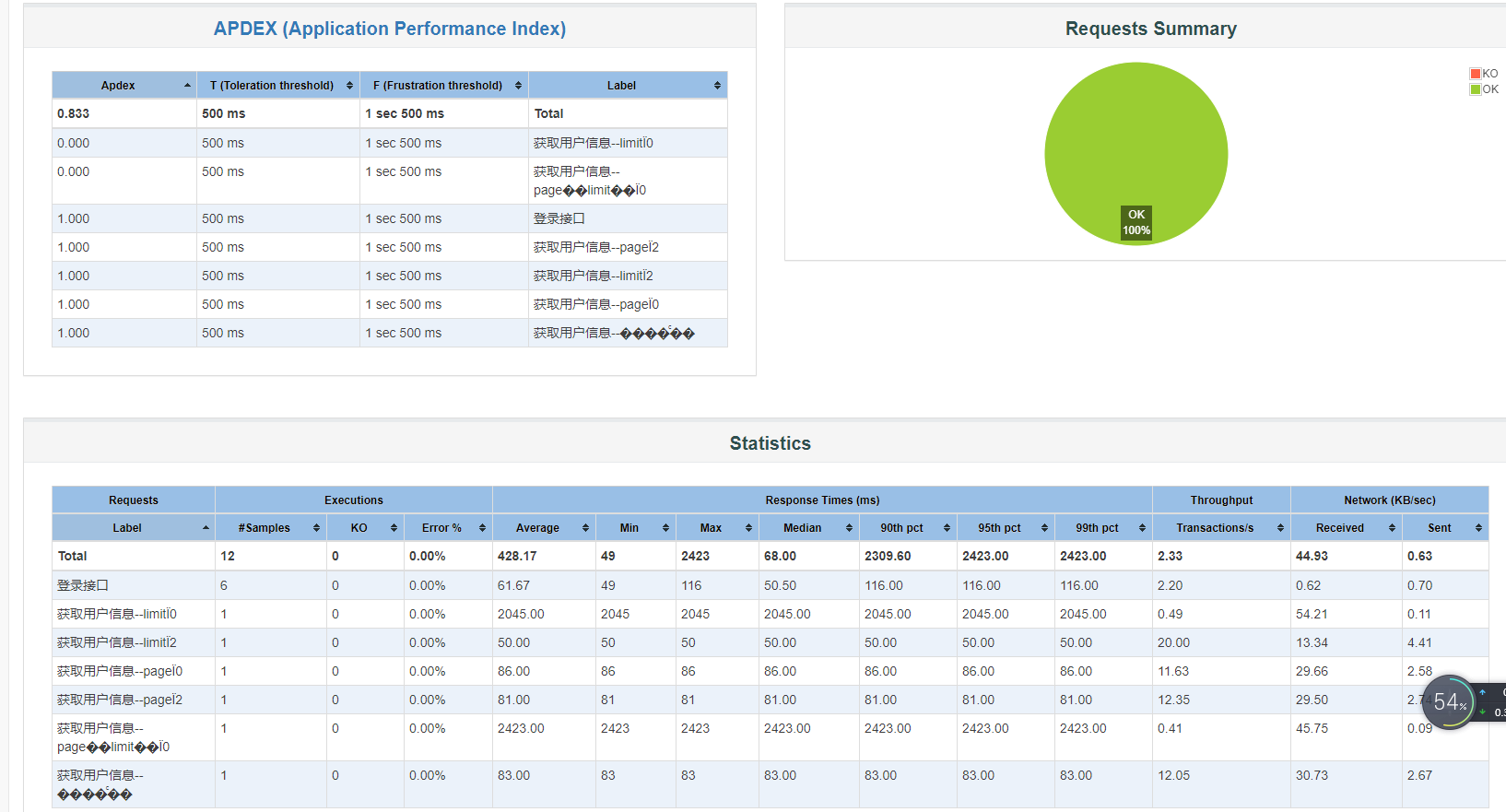Sort Statistics by 95th pct column
Screen dimensions: 1506x812
point(1006,527)
